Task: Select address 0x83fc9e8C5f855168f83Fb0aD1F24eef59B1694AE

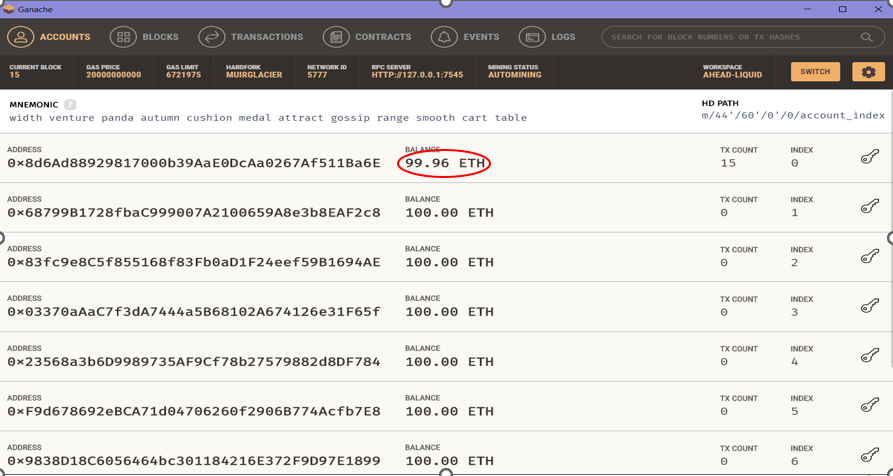Action: click(194, 262)
